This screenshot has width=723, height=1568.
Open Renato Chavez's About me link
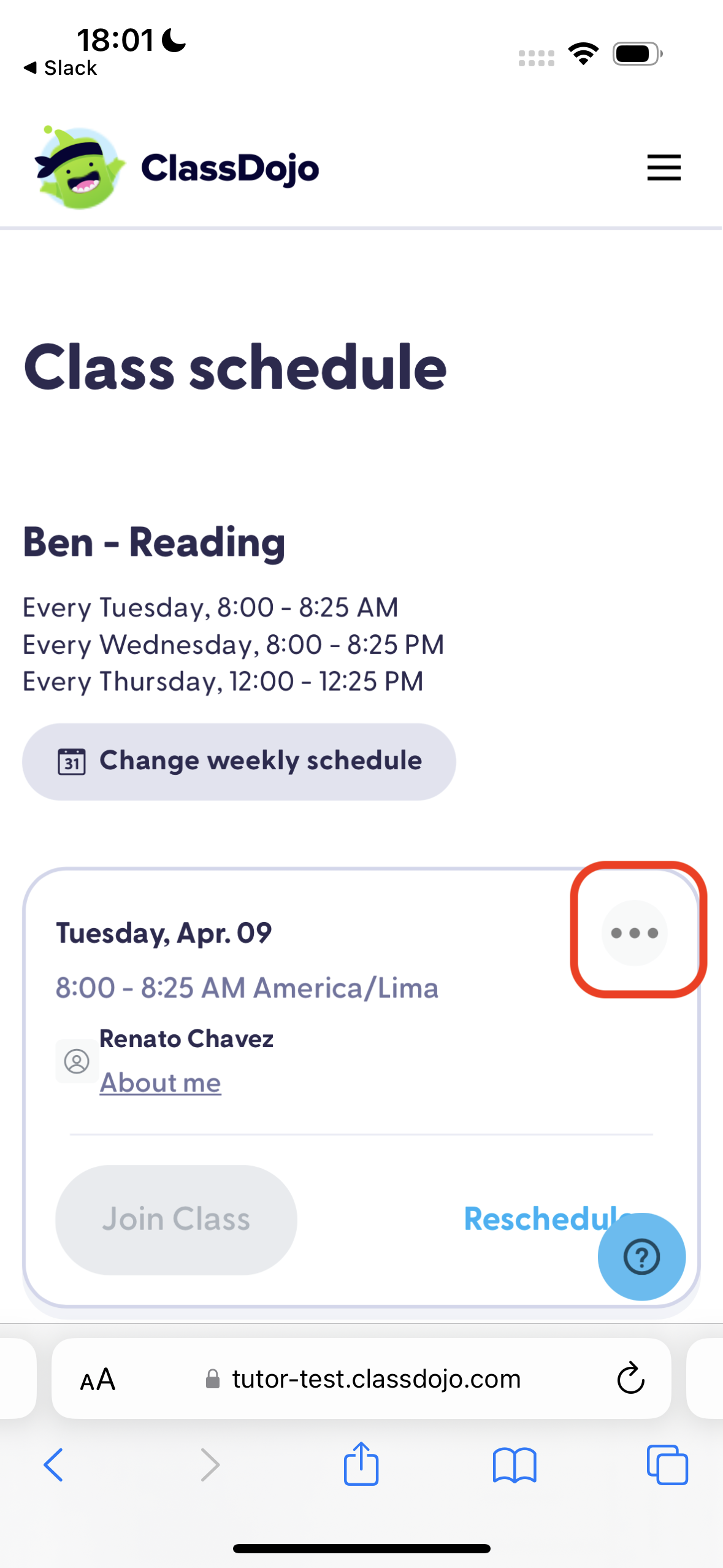(160, 1083)
